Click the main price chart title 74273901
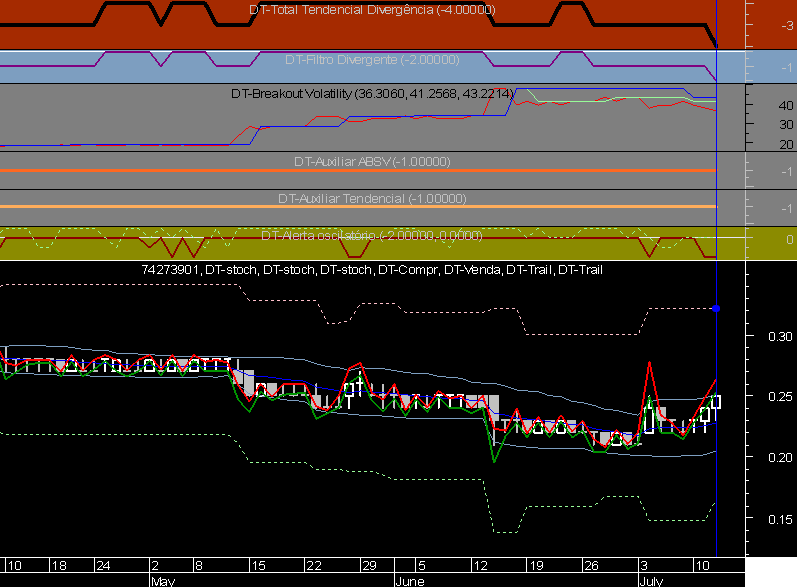 coord(170,270)
